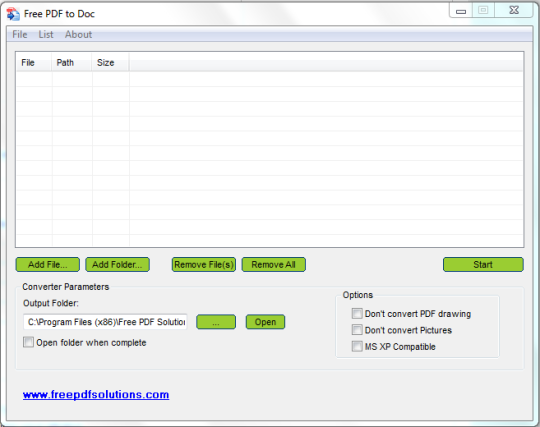540x427 pixels.
Task: Enable MS XP Compatible option
Action: pyautogui.click(x=357, y=346)
